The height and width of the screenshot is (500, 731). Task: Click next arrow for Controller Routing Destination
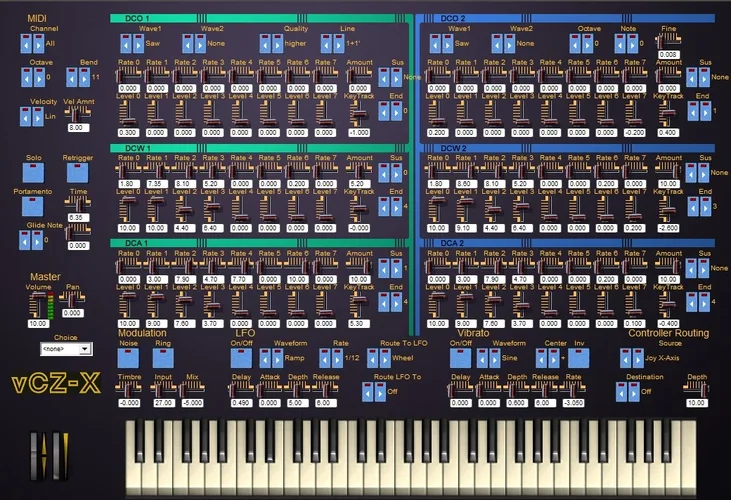tap(634, 392)
